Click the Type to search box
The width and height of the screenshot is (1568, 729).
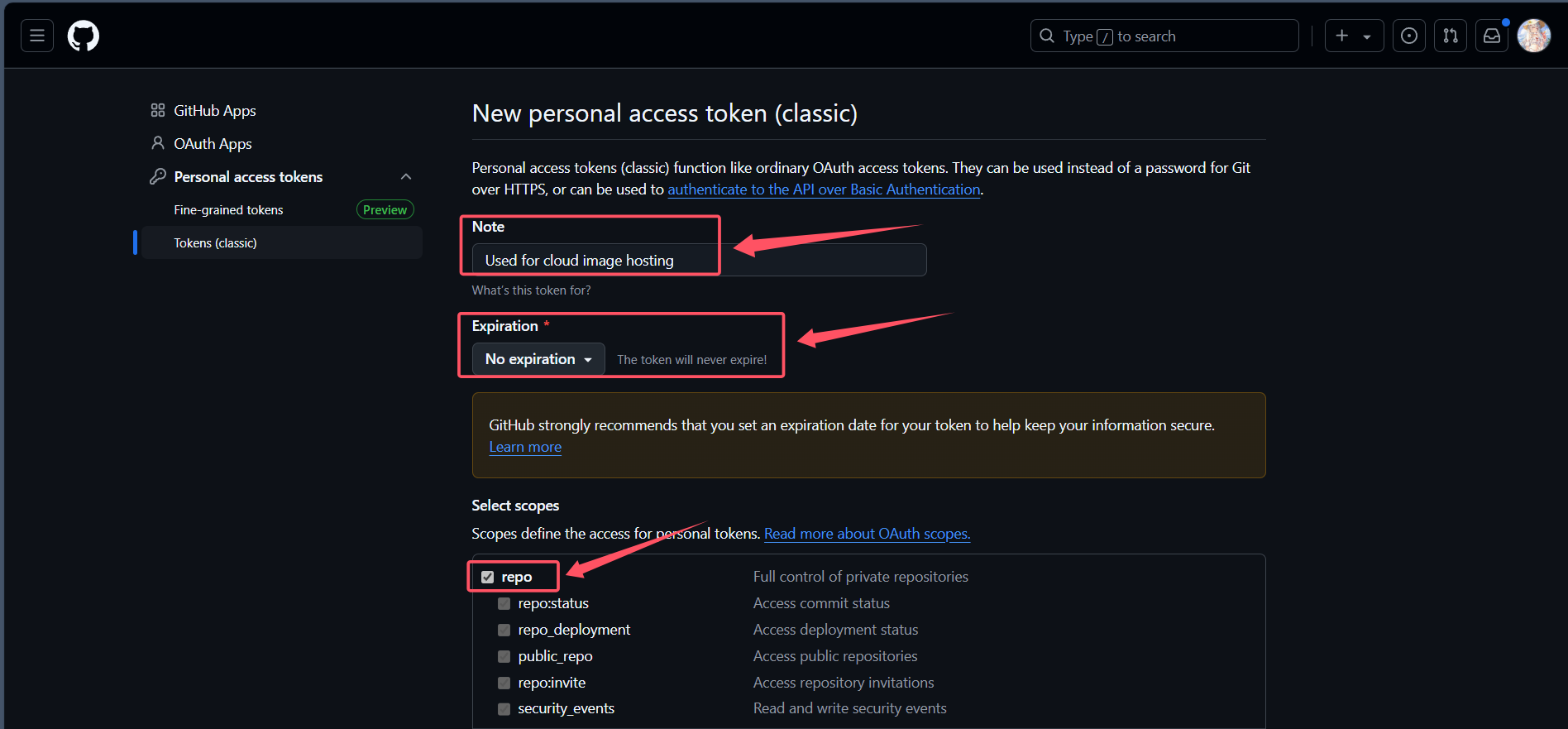1164,36
